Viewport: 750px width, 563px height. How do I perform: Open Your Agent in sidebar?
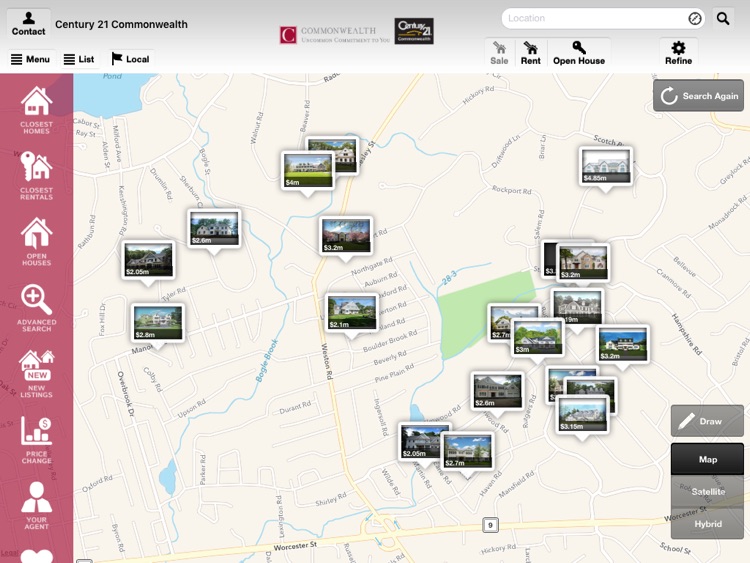click(36, 505)
